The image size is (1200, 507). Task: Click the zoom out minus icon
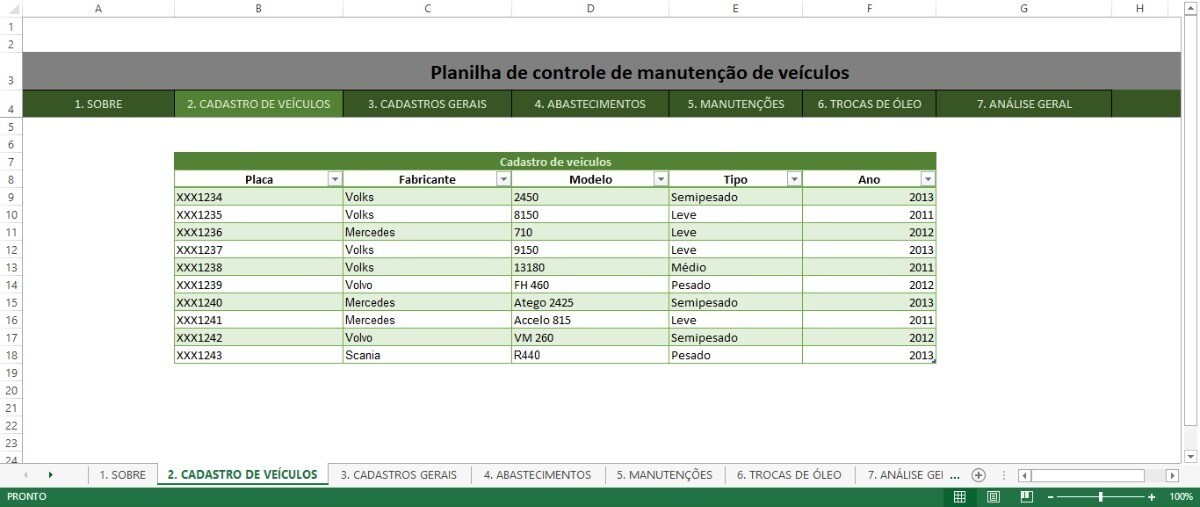(x=1050, y=497)
